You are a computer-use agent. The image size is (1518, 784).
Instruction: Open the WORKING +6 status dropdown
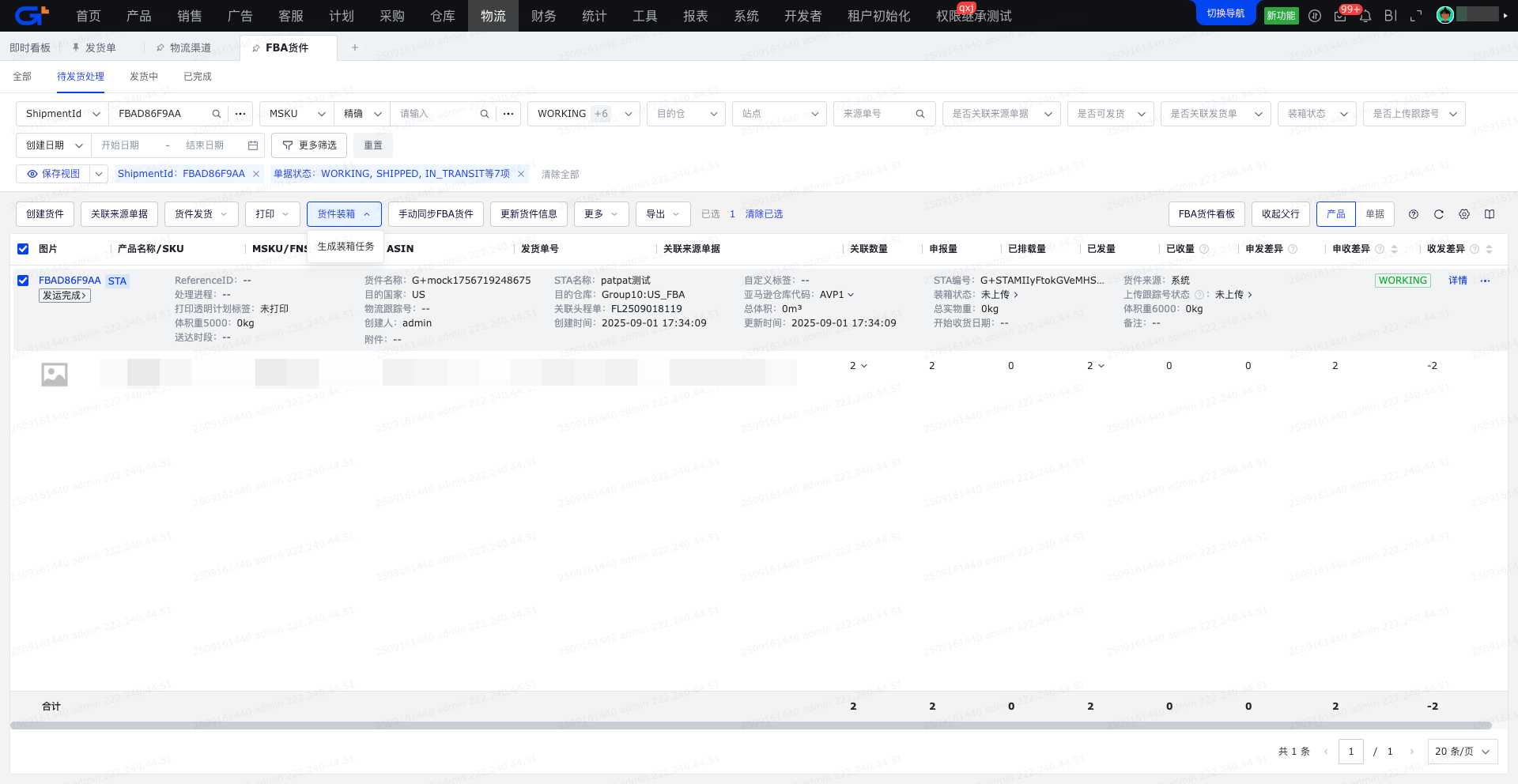pos(584,114)
